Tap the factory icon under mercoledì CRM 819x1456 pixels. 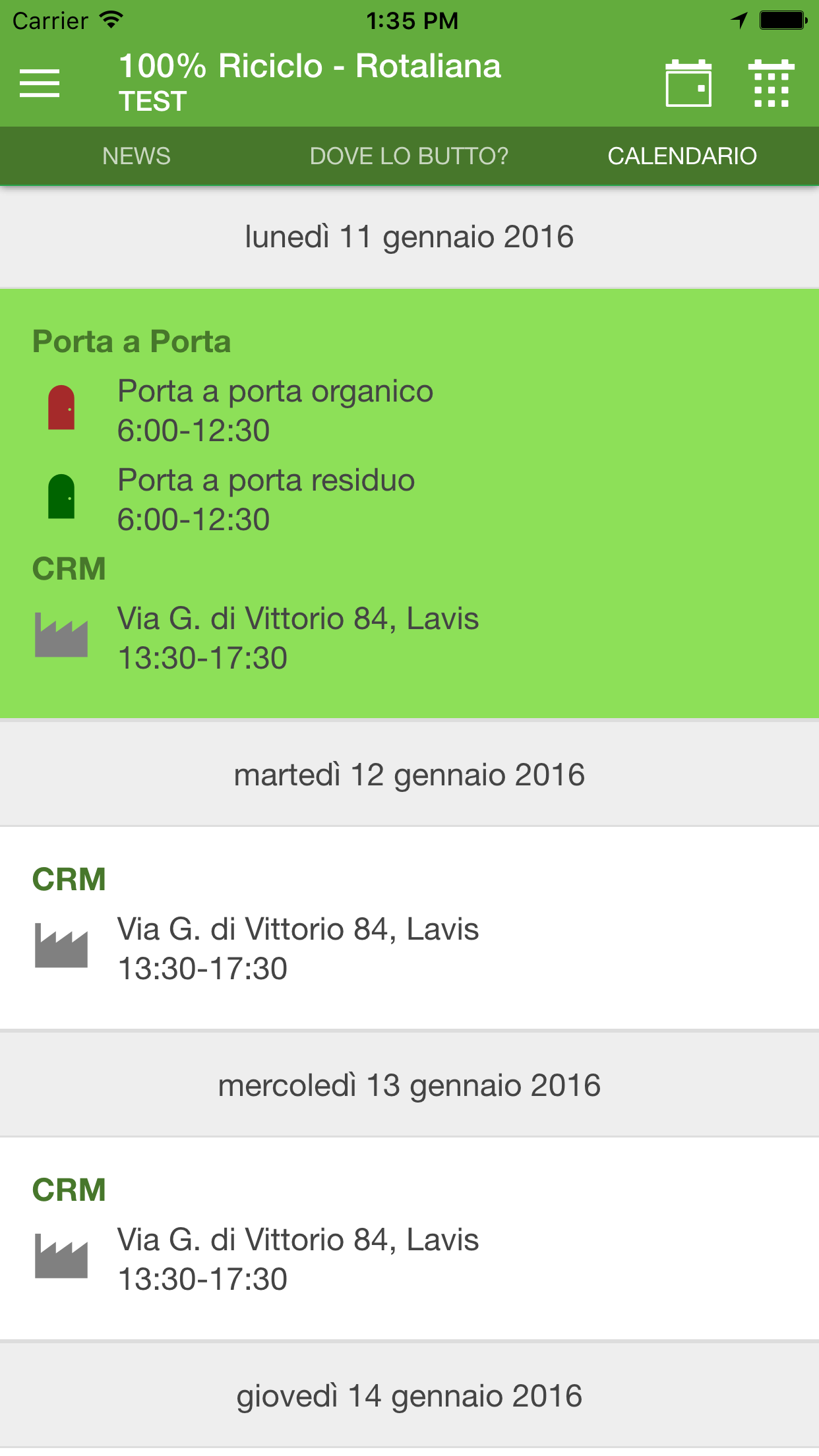pyautogui.click(x=61, y=1256)
